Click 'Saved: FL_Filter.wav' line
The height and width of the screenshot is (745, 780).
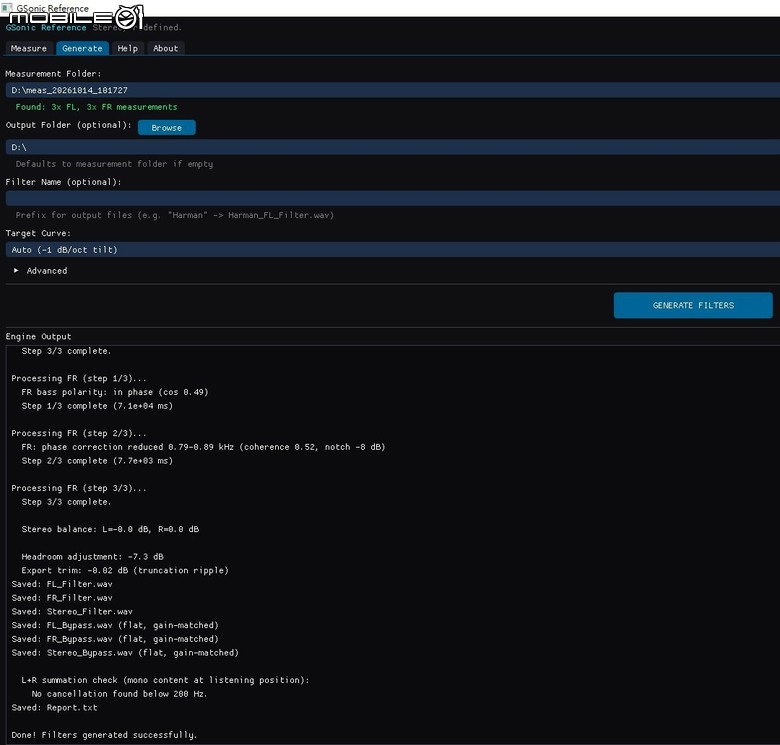coord(62,584)
